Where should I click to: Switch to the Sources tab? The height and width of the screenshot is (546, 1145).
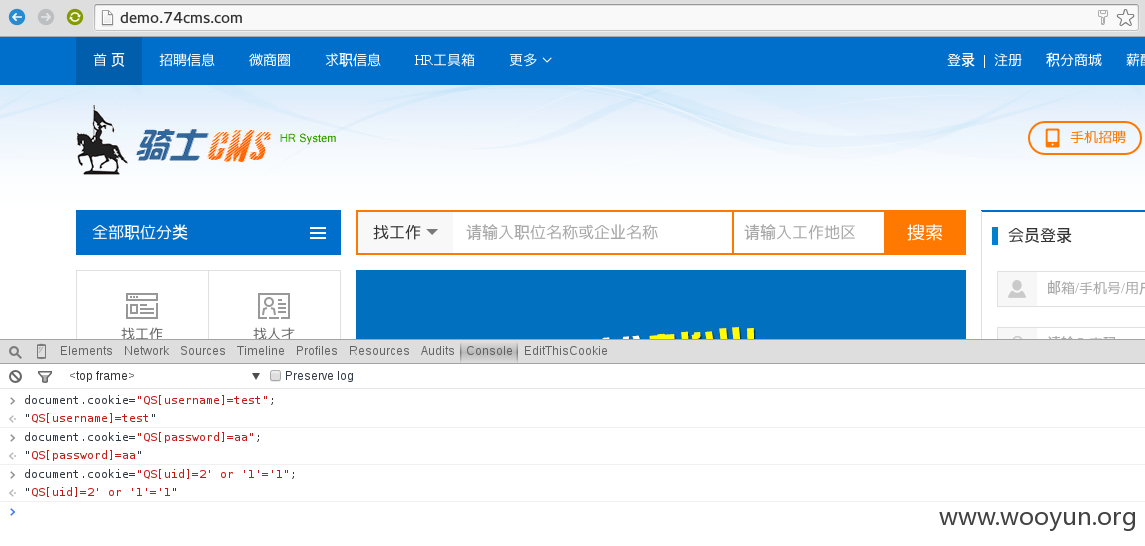(203, 351)
